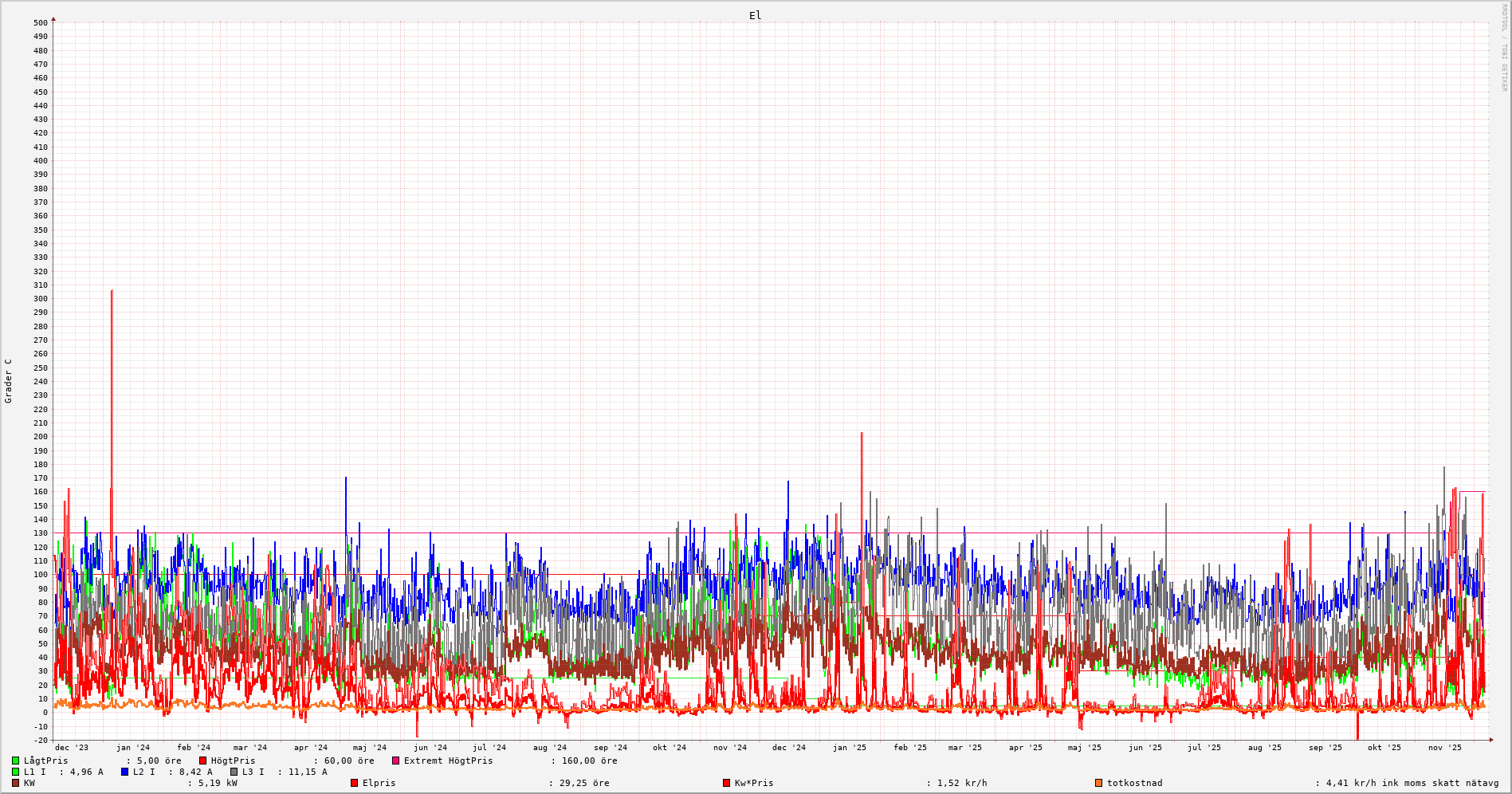The image size is (1512, 794).
Task: Click the green LågtPris legend swatch
Action: point(16,761)
